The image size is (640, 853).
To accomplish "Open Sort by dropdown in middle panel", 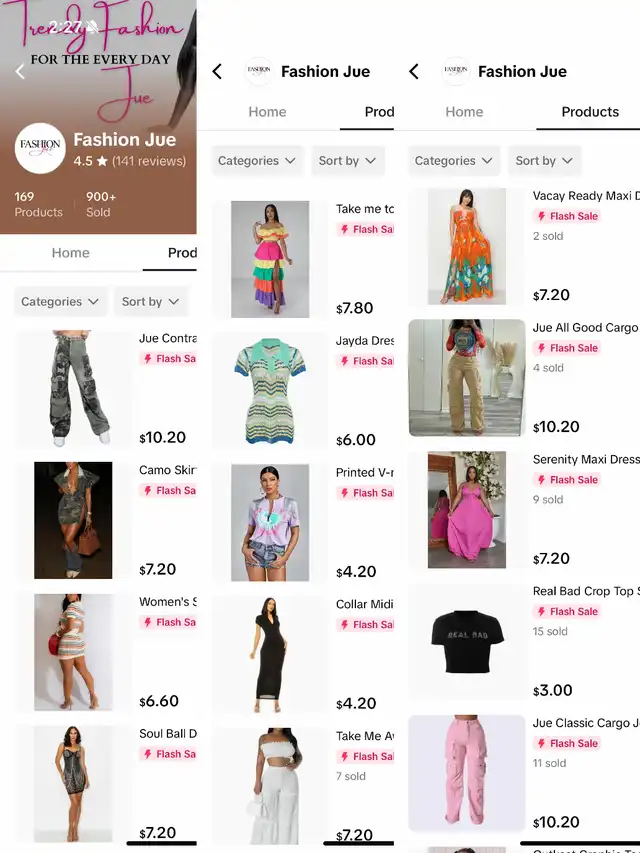I will 347,160.
